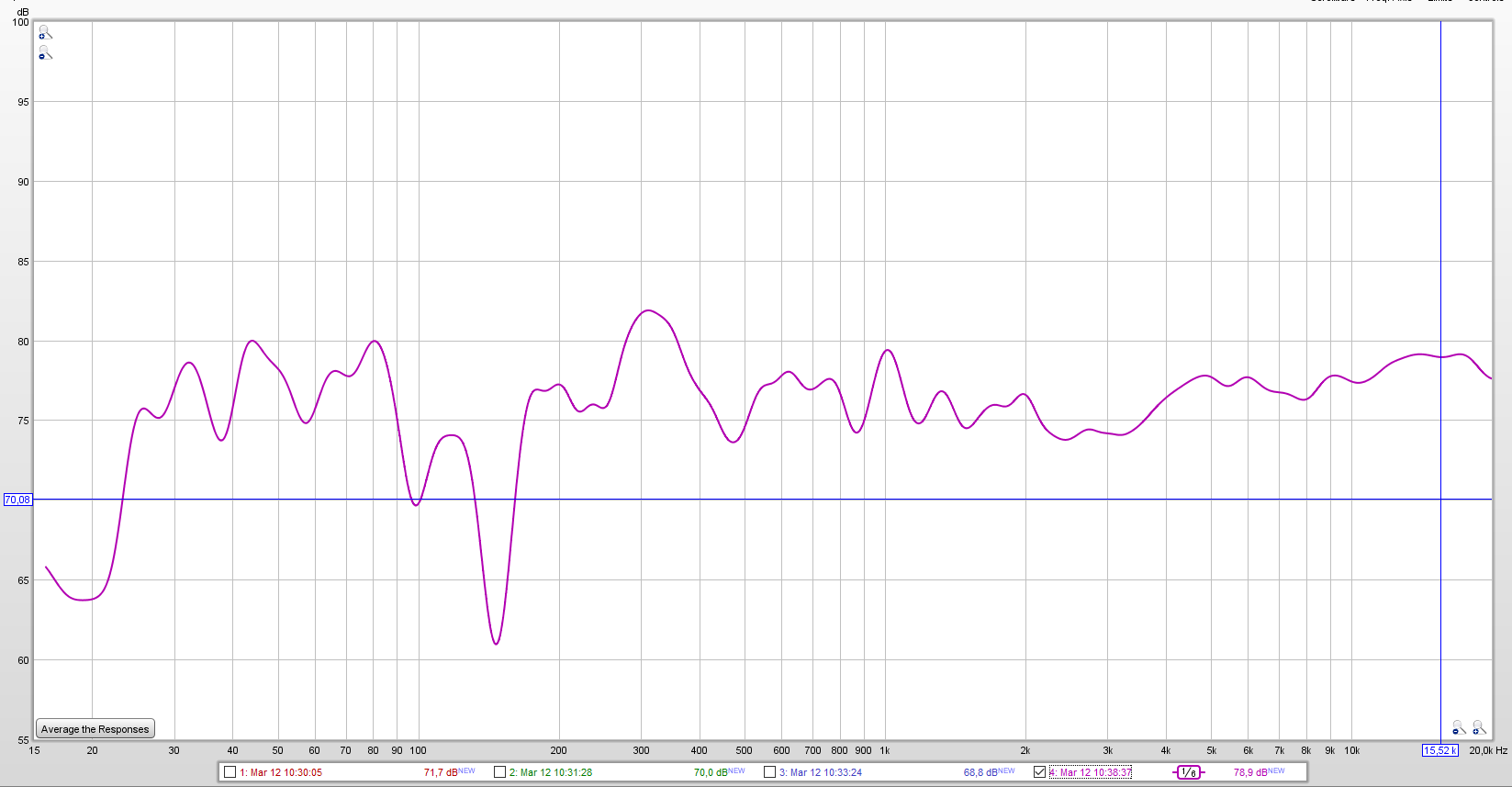Click the 68,8 dB trace value readout
Screen dimensions: 1512x787
[979, 772]
